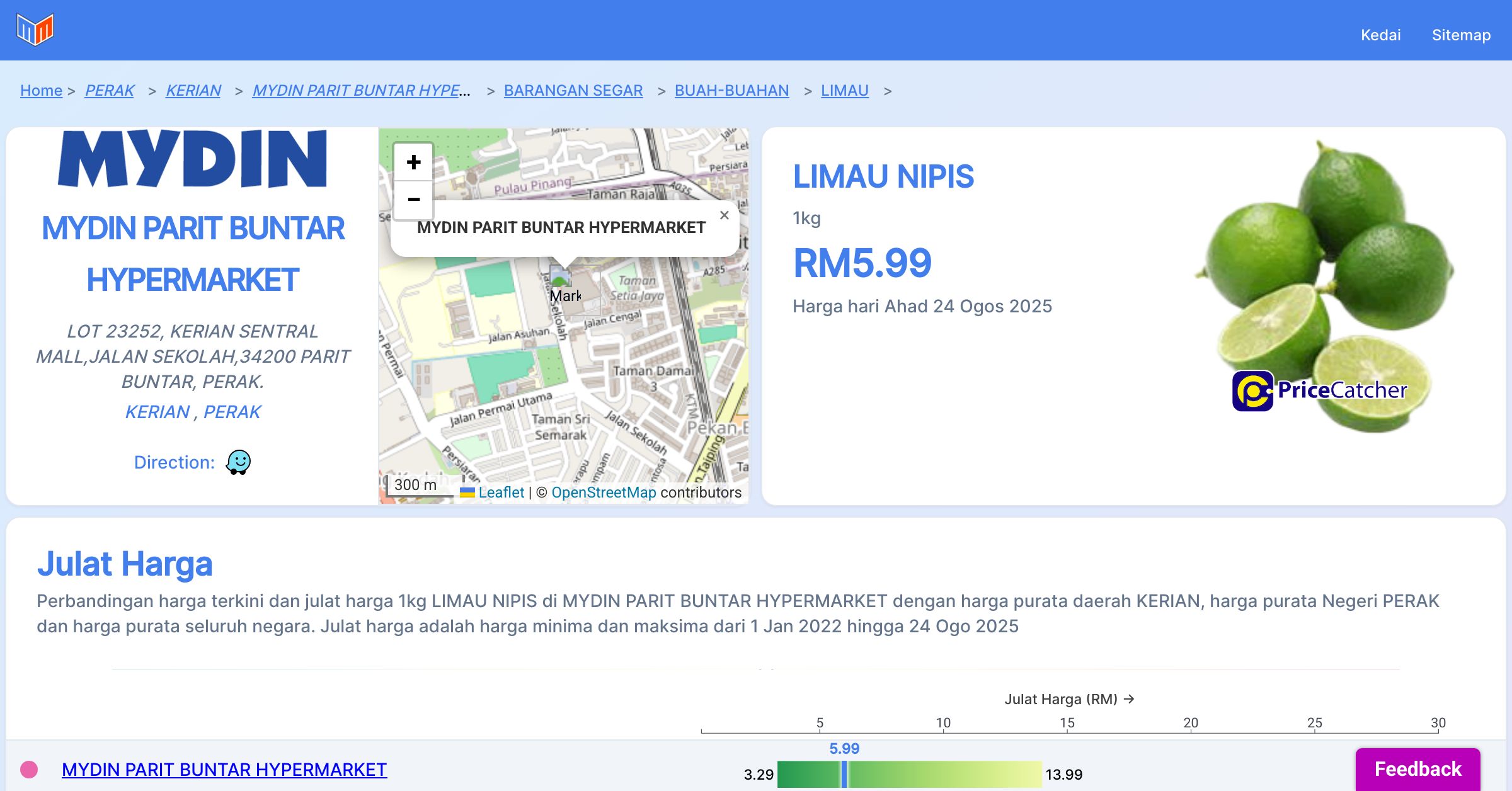Click the PERAK state link under address

(232, 412)
